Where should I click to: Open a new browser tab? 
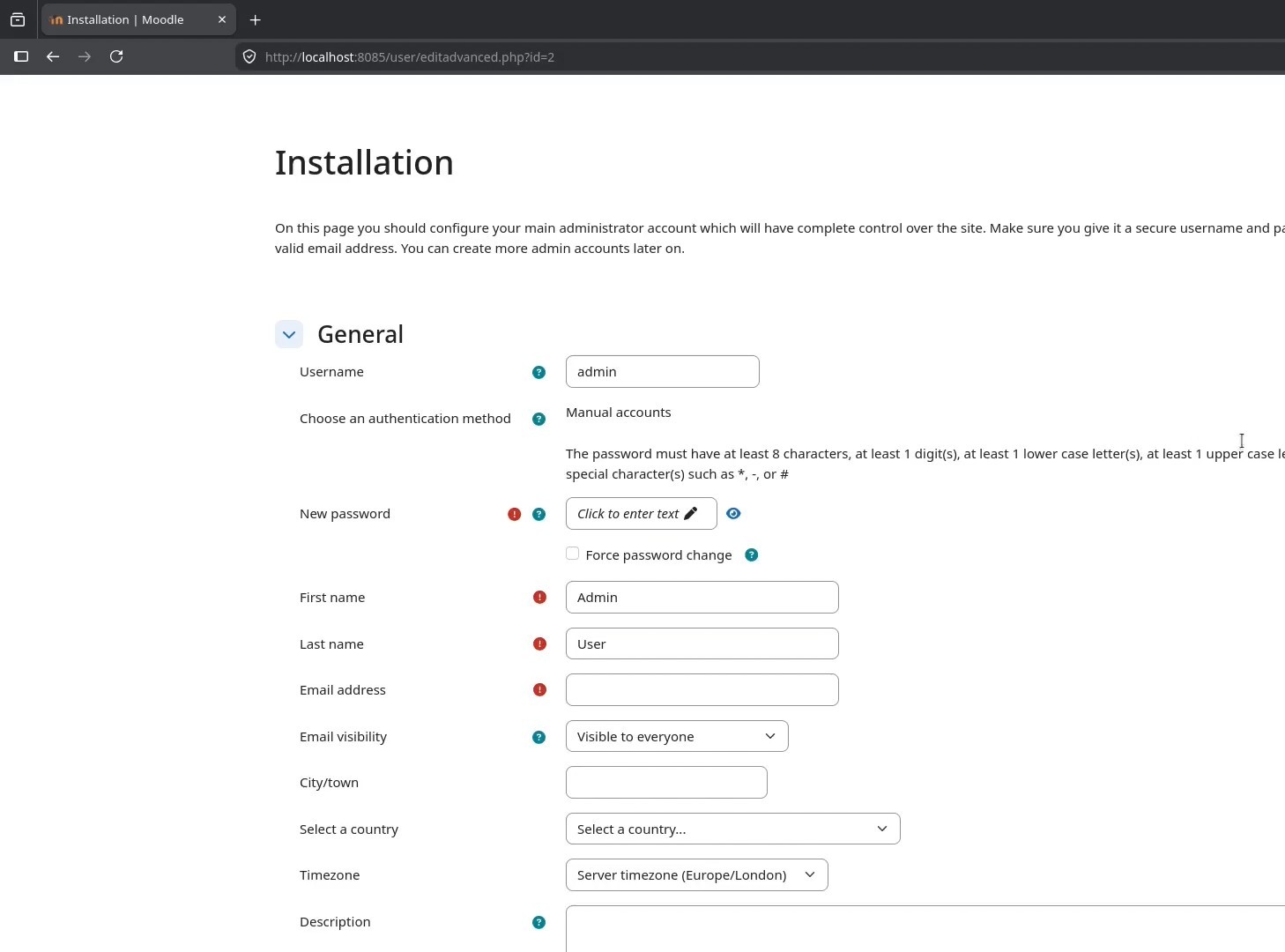[255, 19]
